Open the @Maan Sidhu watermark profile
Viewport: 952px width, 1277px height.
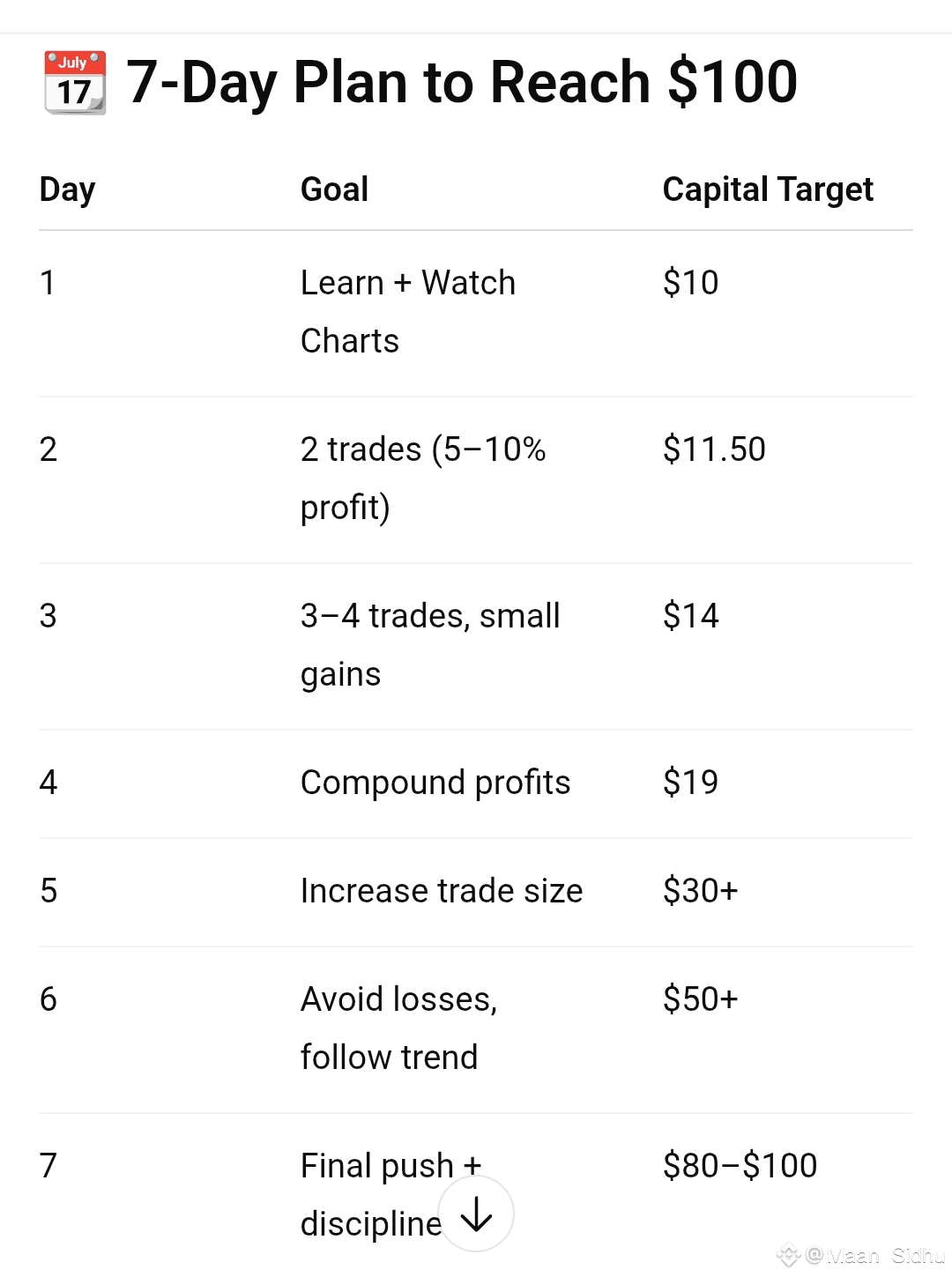874,1256
